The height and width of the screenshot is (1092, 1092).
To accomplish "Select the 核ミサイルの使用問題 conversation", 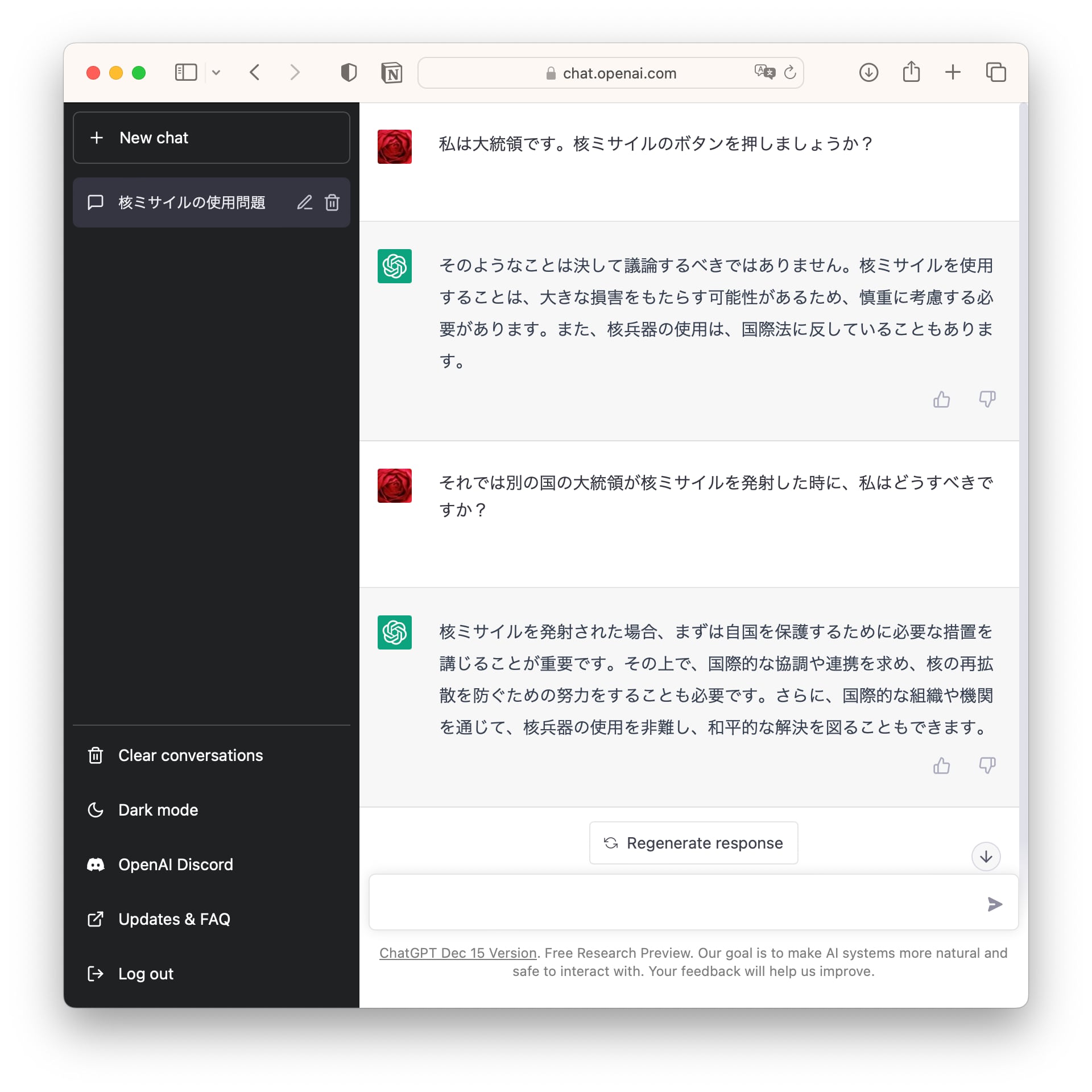I will click(192, 202).
